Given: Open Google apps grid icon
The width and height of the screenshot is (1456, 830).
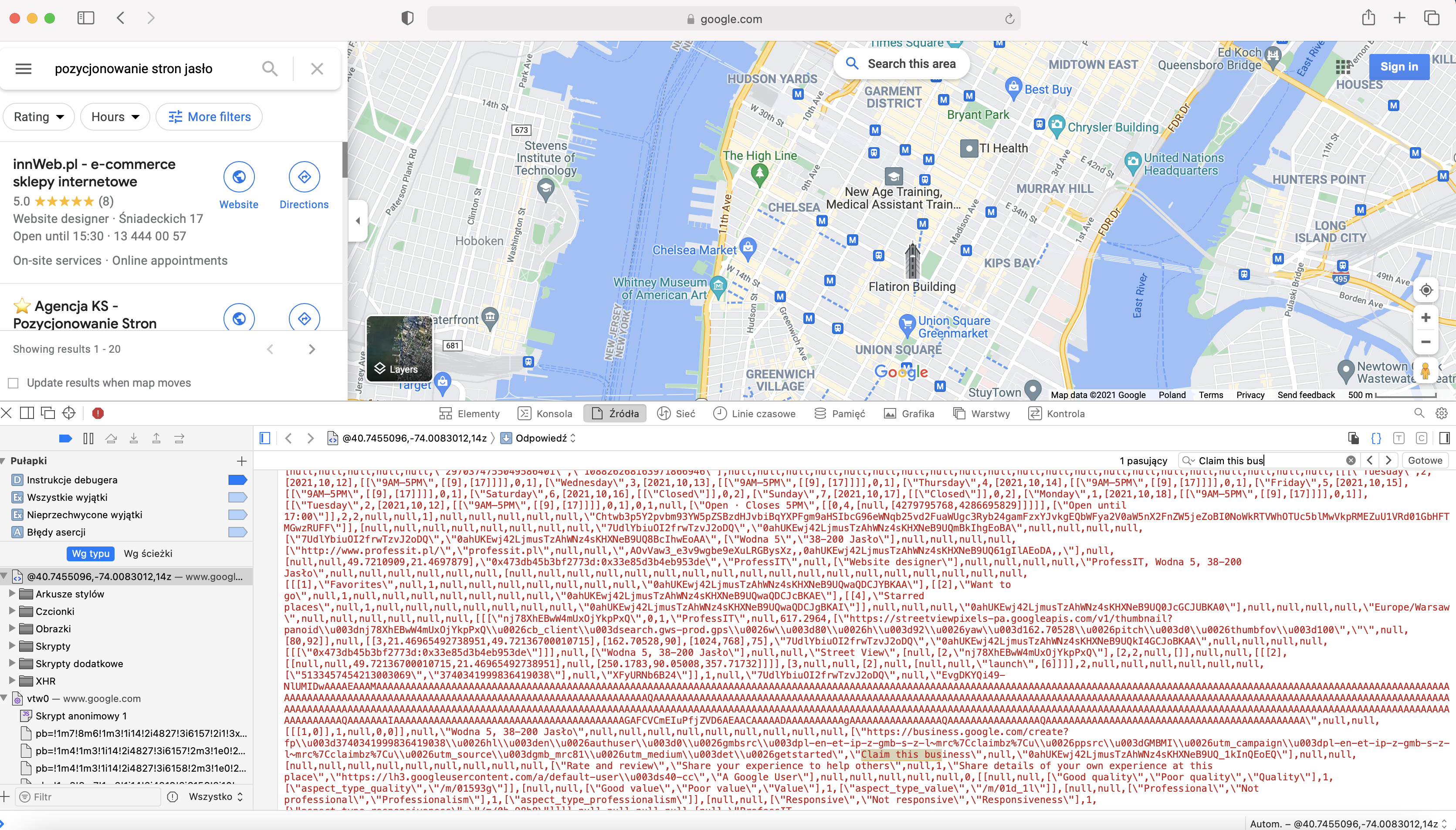Looking at the screenshot, I should [1343, 67].
